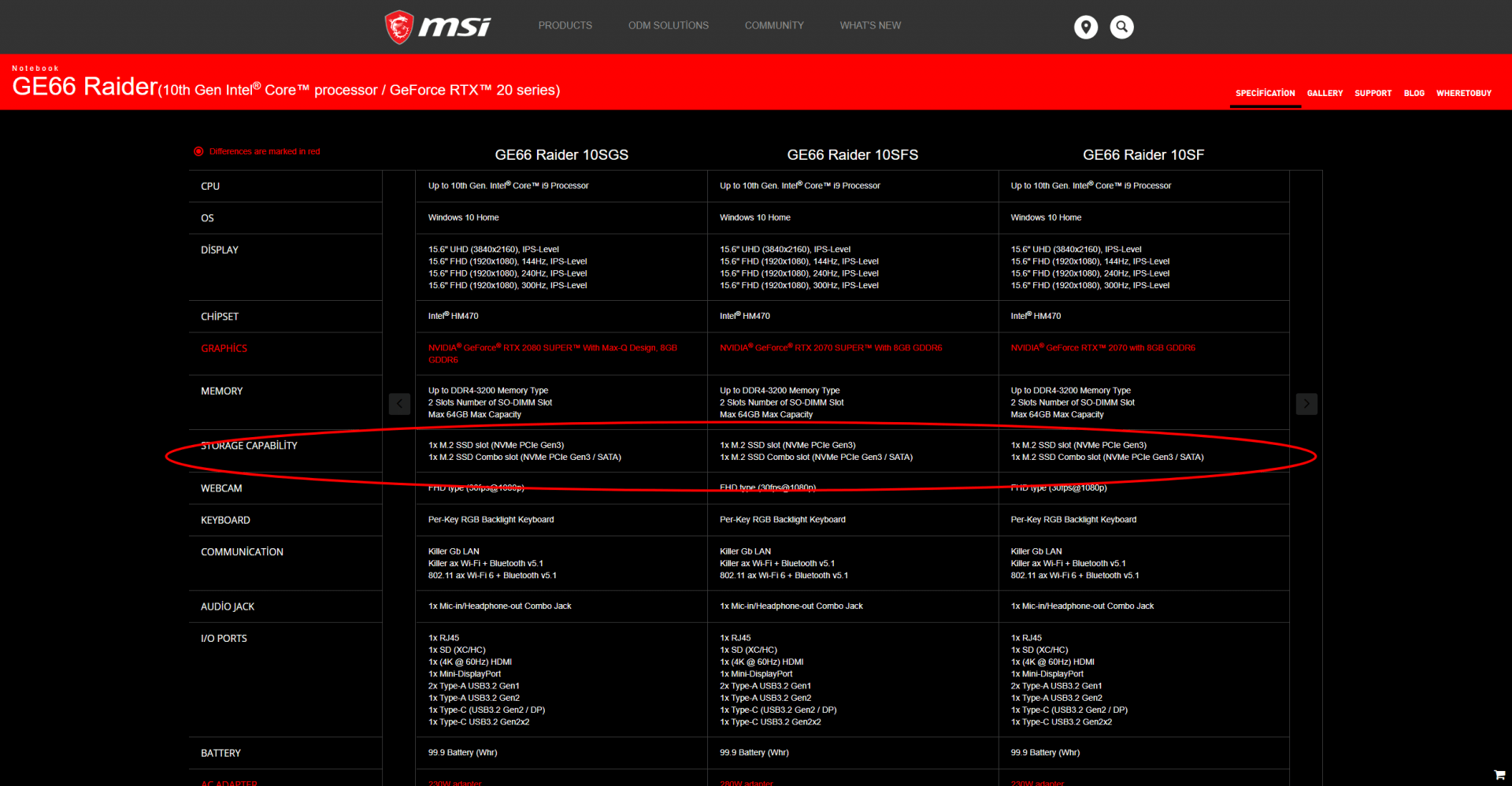The image size is (1512, 786).
Task: Click the CPU row label
Action: point(210,187)
